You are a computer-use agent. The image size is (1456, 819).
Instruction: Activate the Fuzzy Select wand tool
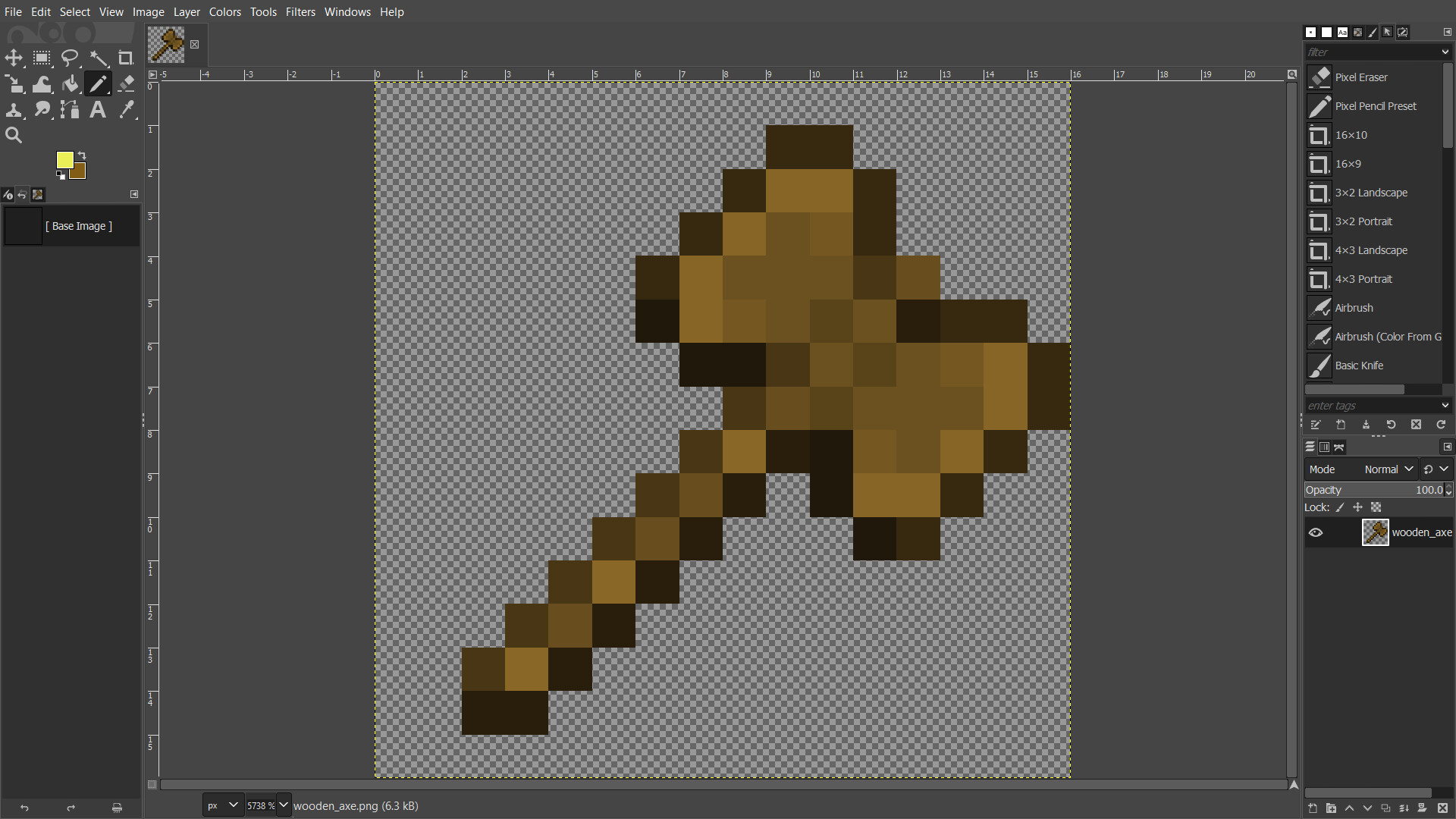click(x=99, y=58)
